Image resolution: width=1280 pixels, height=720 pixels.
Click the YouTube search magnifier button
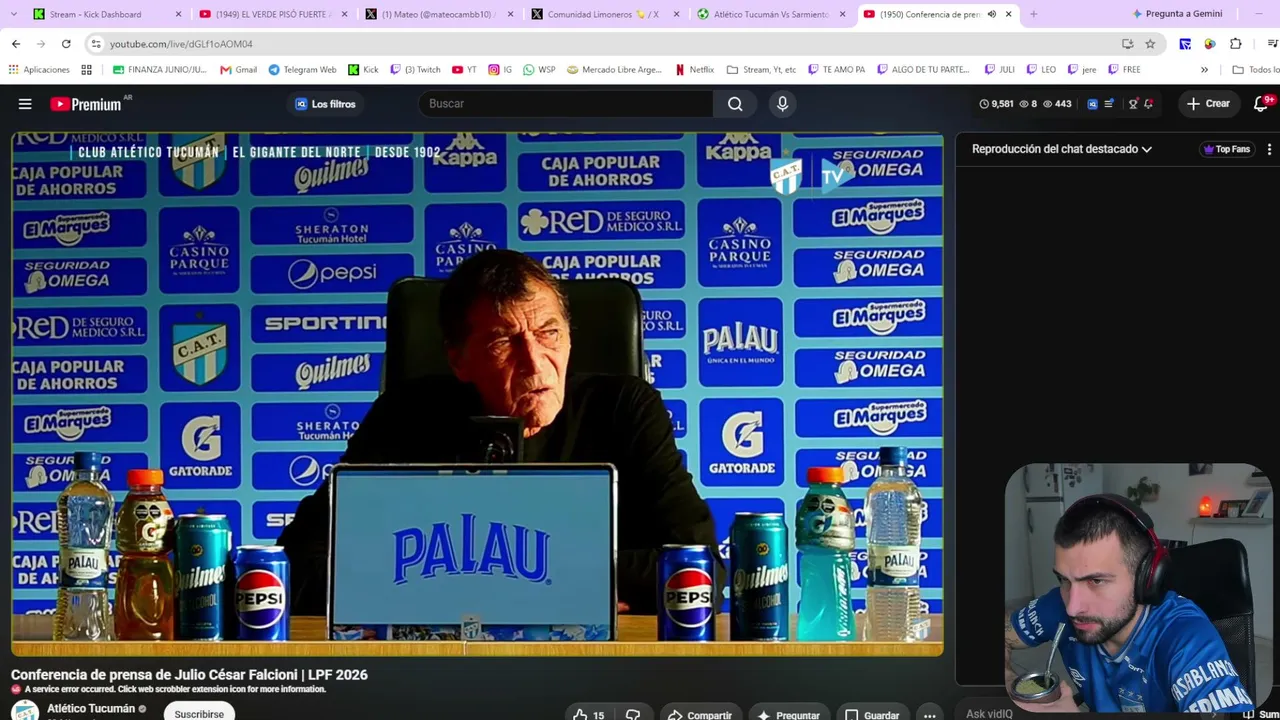click(x=735, y=104)
